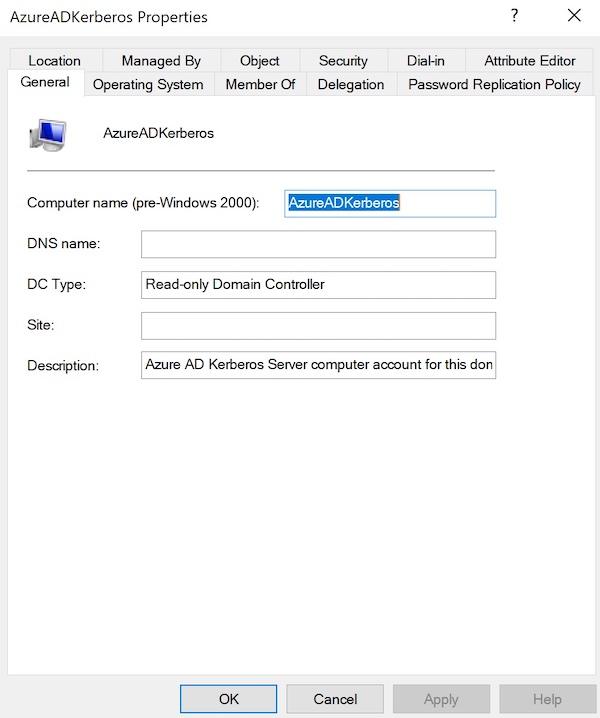Open the Managed By tab
This screenshot has height=718, width=600.
(x=161, y=60)
